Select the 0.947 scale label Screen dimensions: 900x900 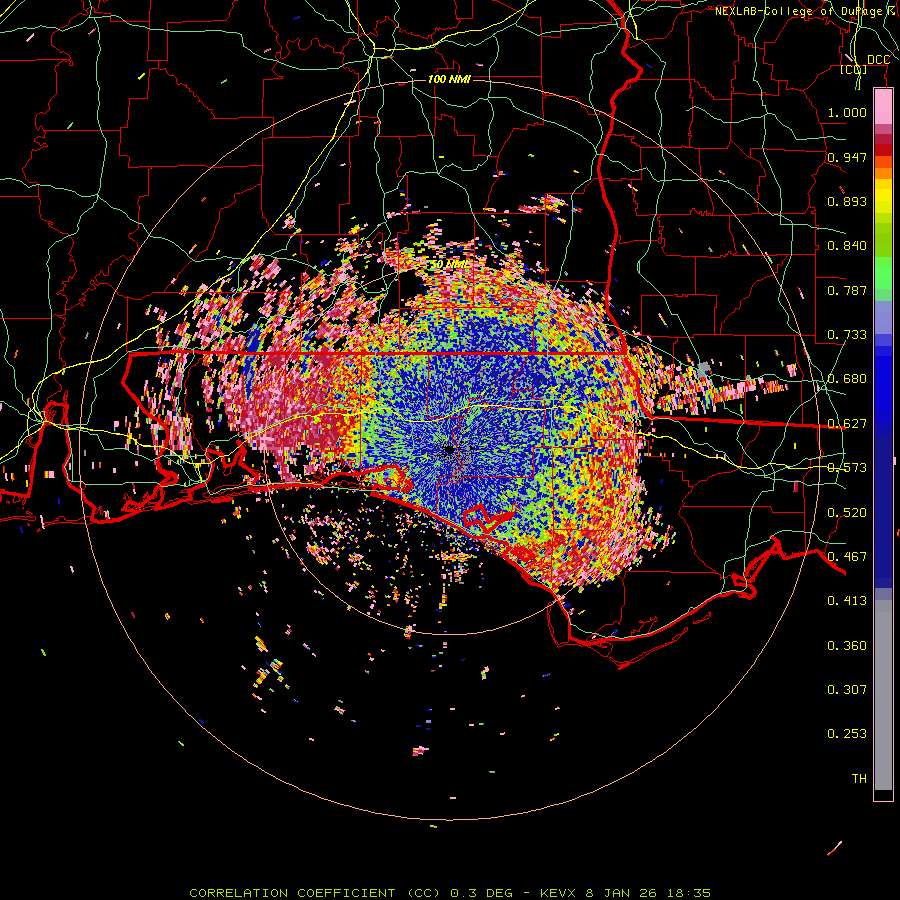(847, 157)
